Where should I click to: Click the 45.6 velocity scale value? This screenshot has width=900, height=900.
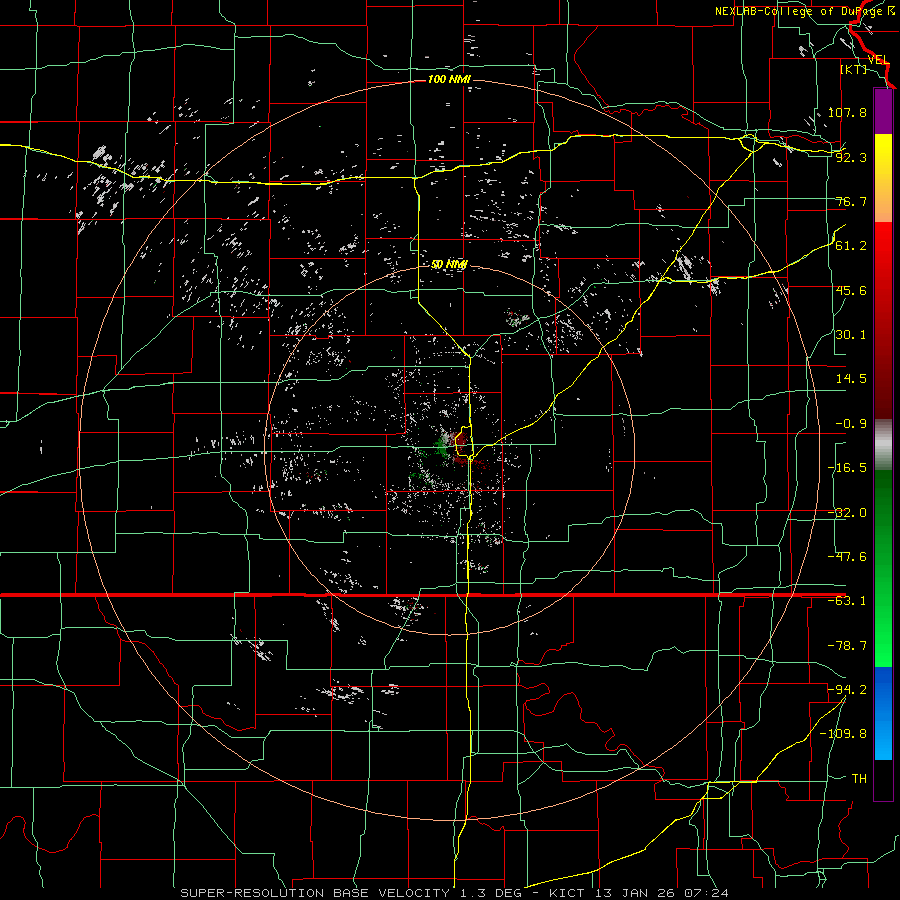(x=851, y=290)
